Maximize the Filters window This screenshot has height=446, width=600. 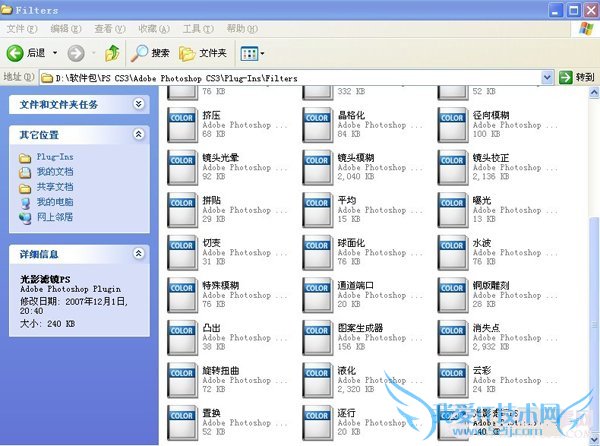(573, 10)
